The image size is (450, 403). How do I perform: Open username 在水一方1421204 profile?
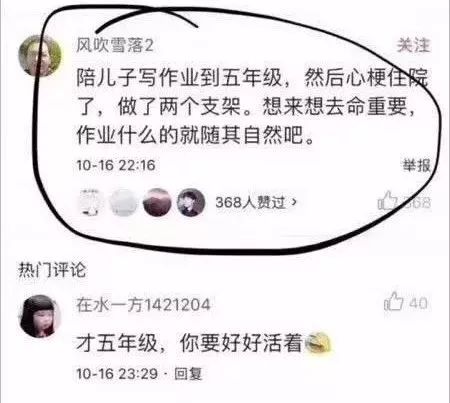pos(143,304)
